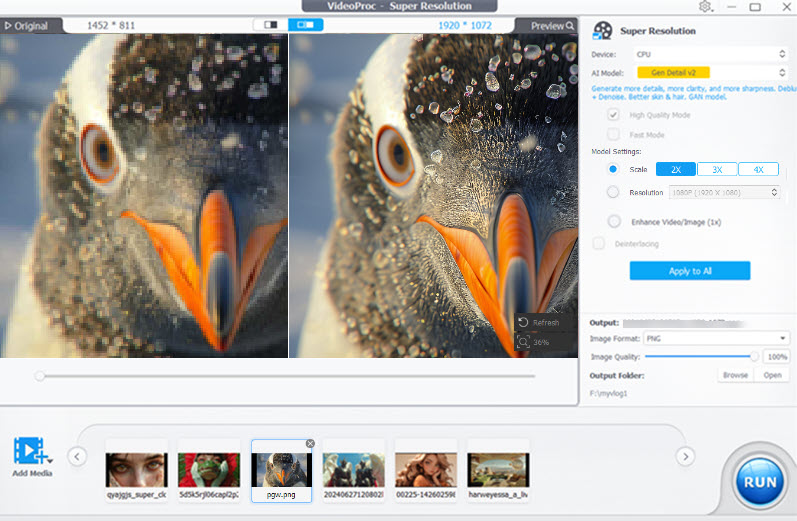
Task: Open the 1080P resolution dropdown
Action: point(724,193)
